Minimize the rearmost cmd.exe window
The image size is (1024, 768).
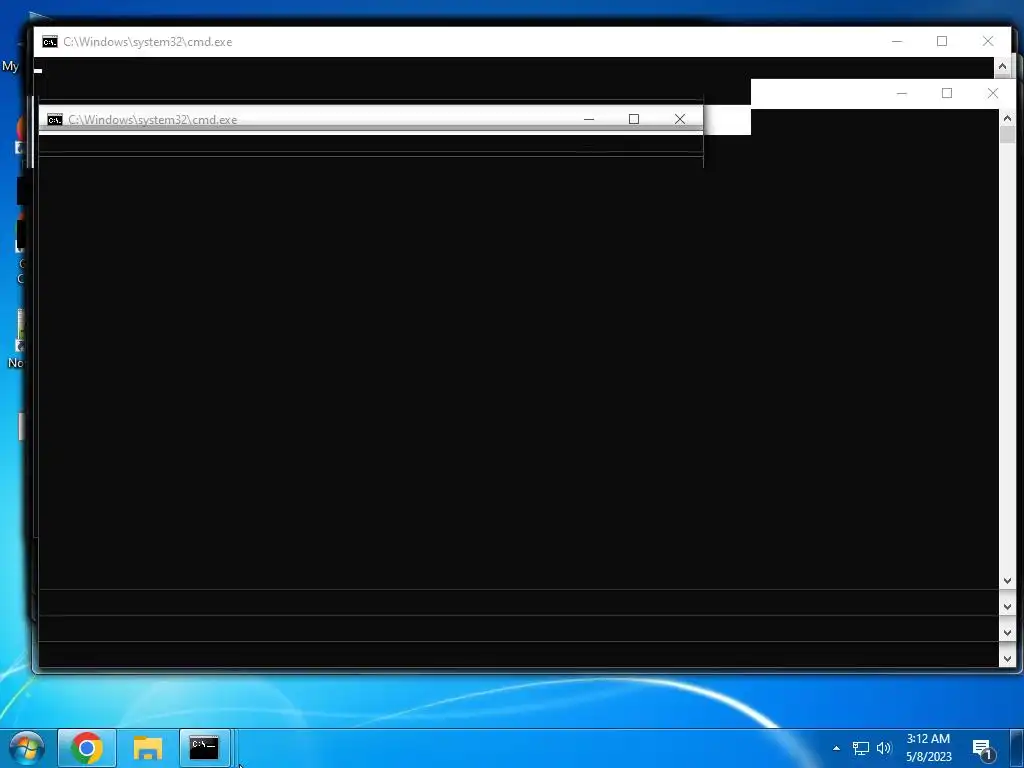pyautogui.click(x=897, y=41)
